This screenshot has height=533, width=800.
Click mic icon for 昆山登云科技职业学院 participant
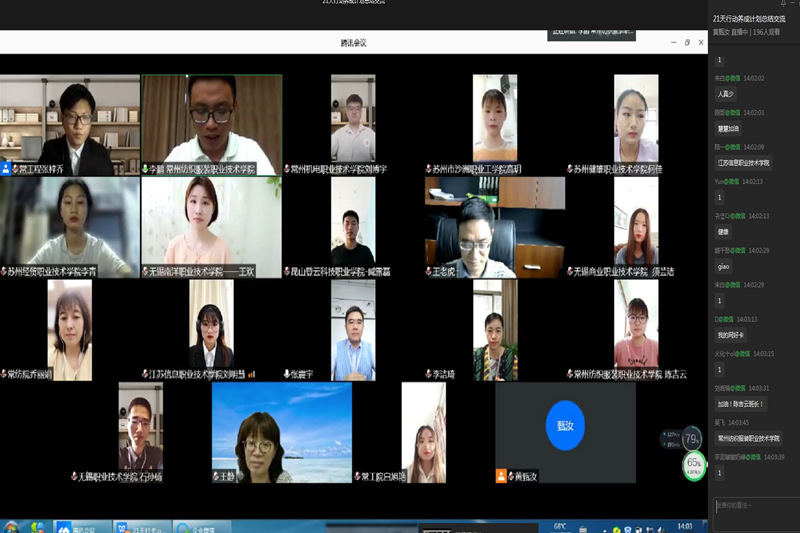point(287,271)
